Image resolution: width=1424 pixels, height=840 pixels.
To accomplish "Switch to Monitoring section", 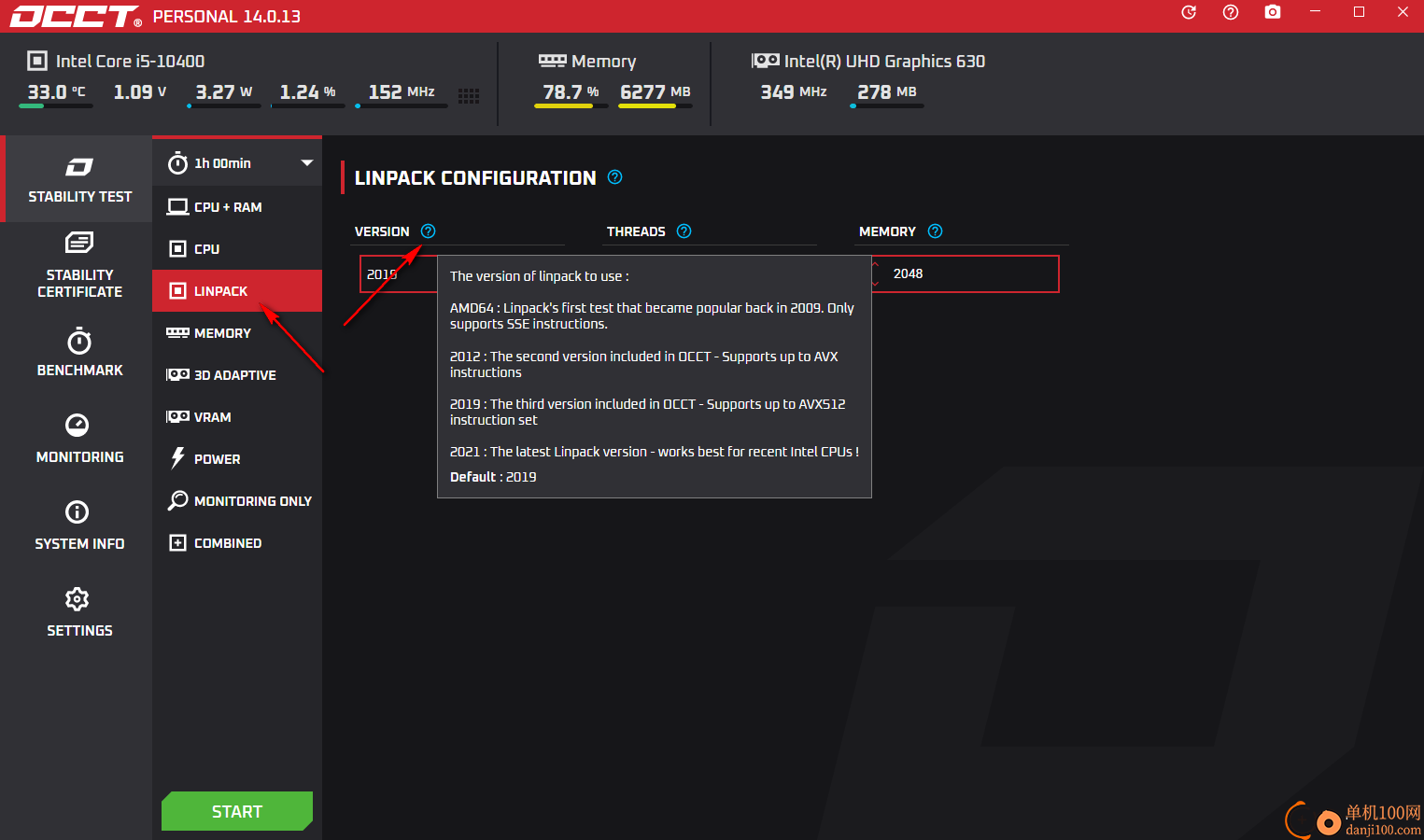I will click(79, 439).
